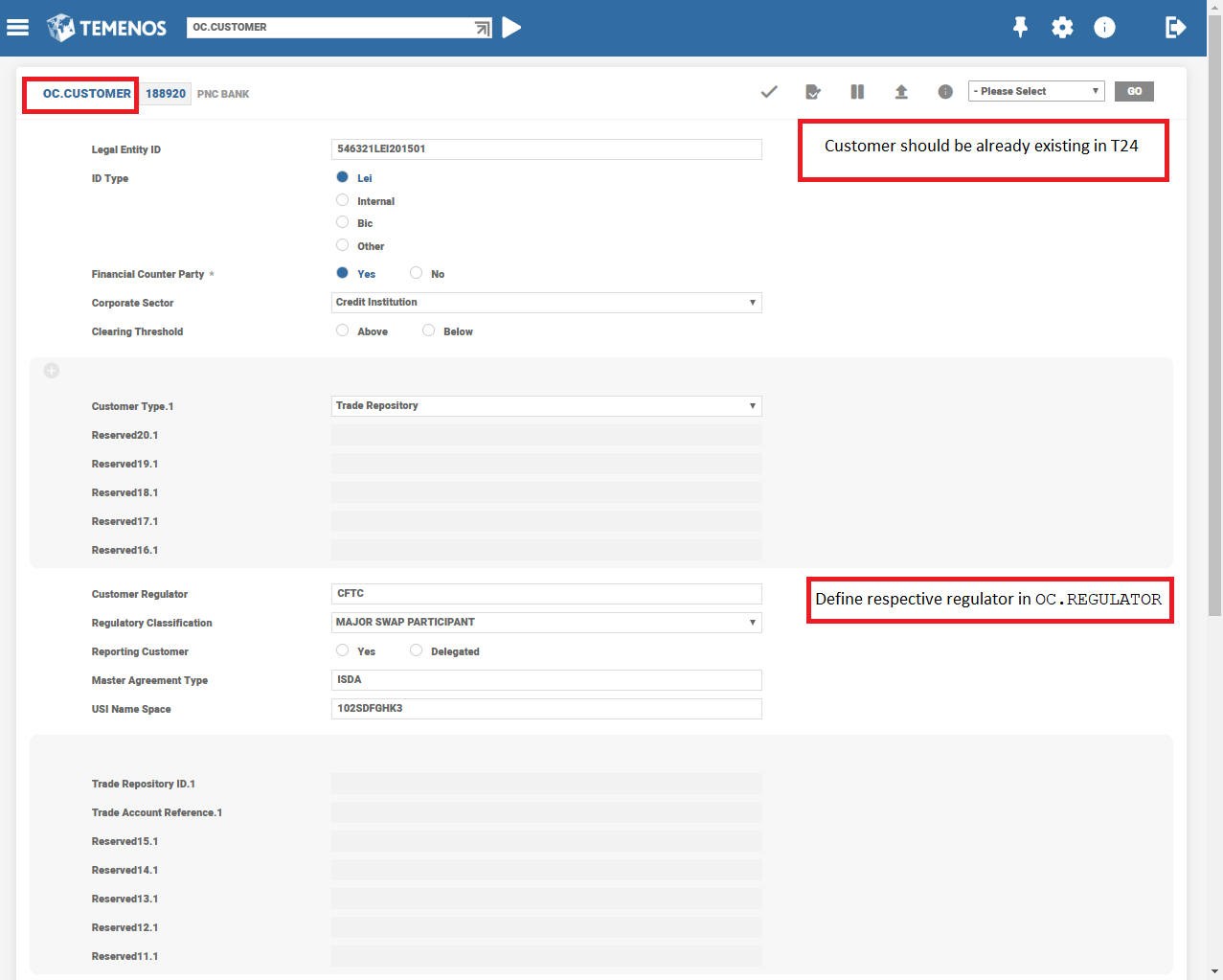1223x980 pixels.
Task: Open the Please Select dropdown
Action: click(x=1036, y=91)
